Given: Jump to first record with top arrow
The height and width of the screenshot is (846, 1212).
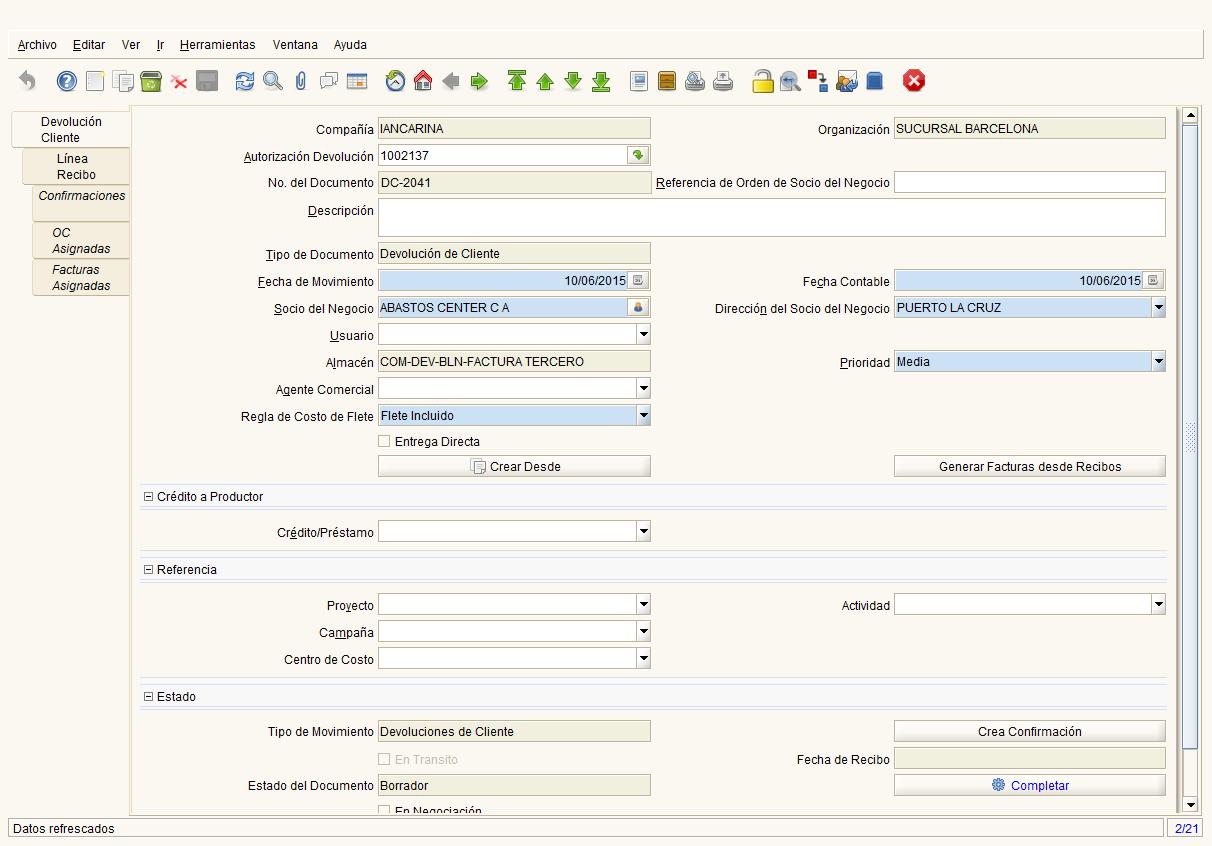Looking at the screenshot, I should pyautogui.click(x=516, y=81).
